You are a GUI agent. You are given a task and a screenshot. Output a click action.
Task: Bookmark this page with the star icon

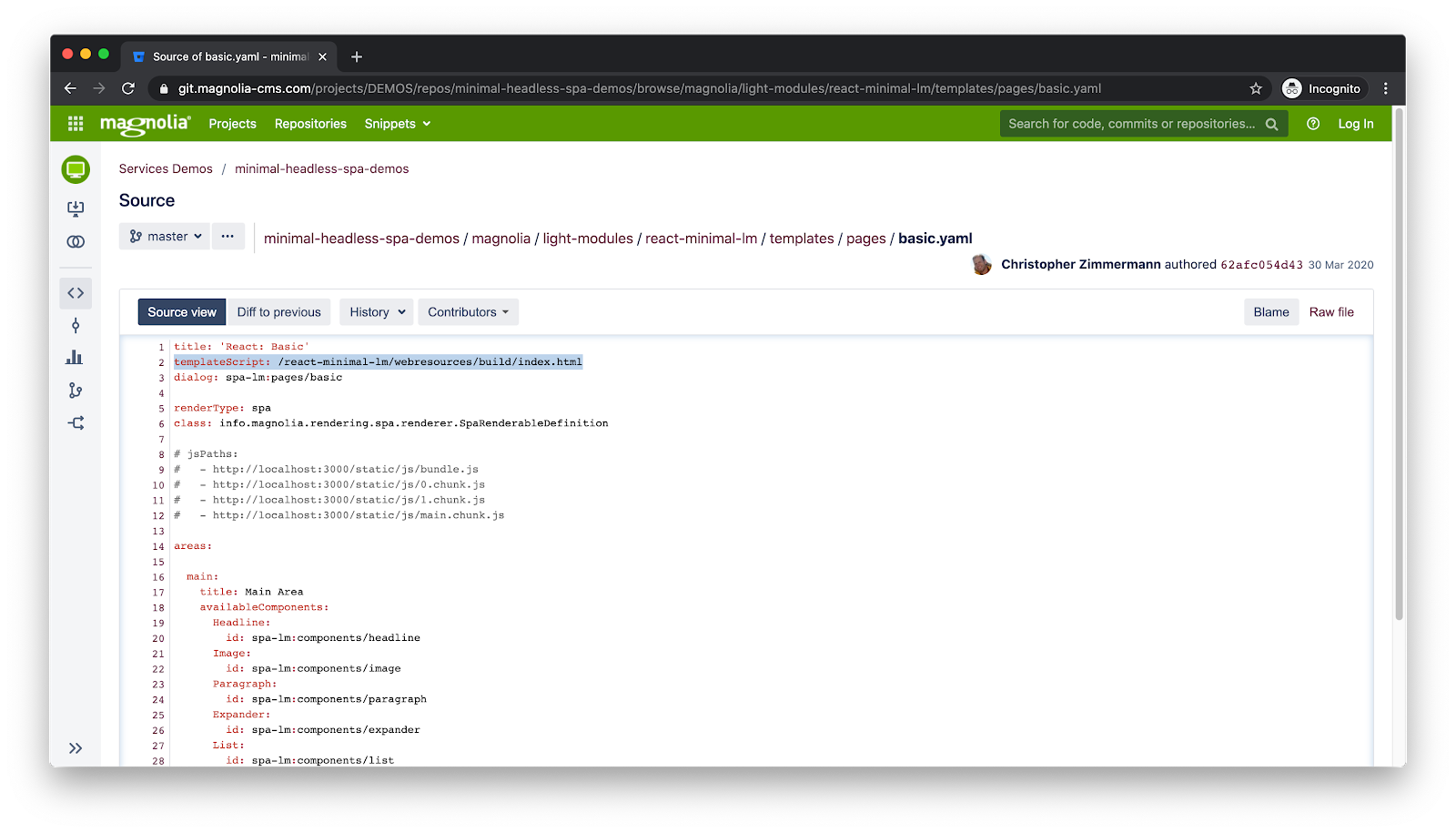(x=1256, y=88)
